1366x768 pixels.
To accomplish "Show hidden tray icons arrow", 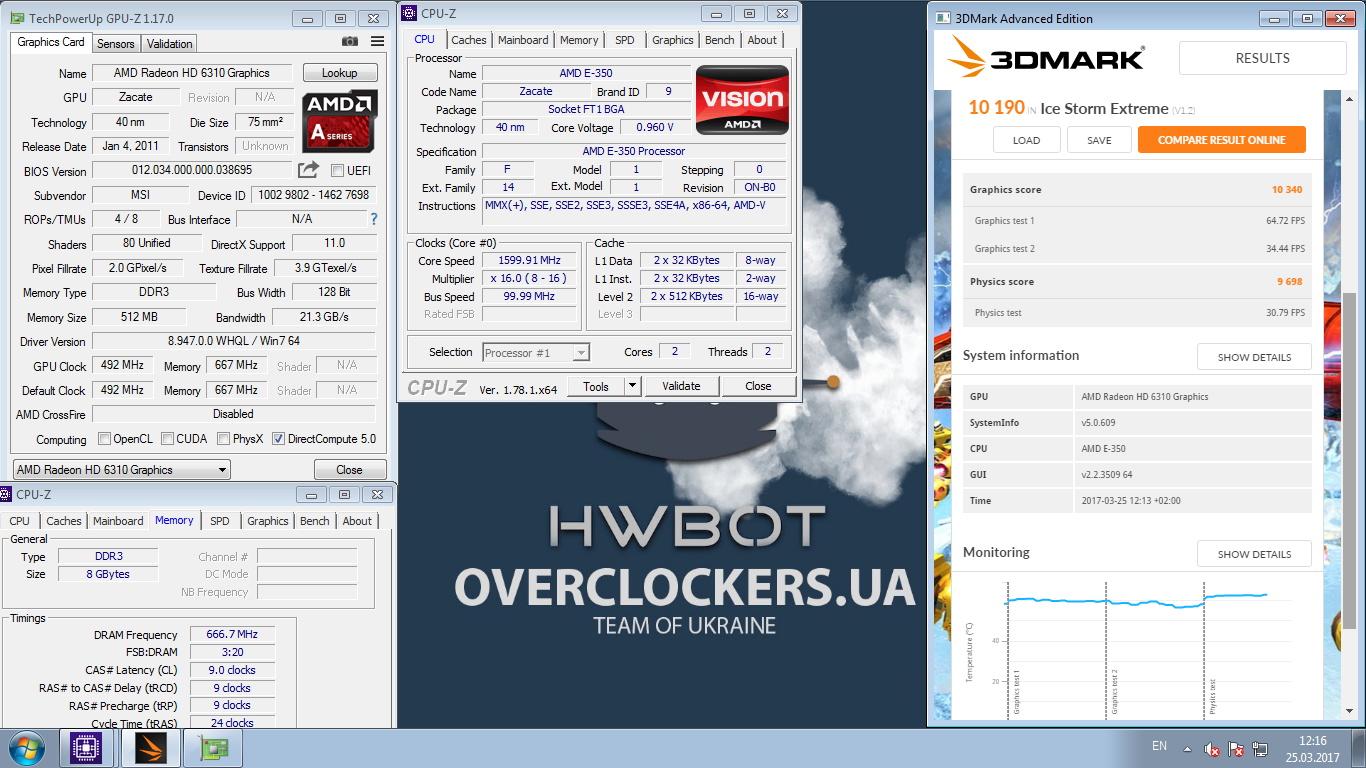I will tap(1187, 748).
